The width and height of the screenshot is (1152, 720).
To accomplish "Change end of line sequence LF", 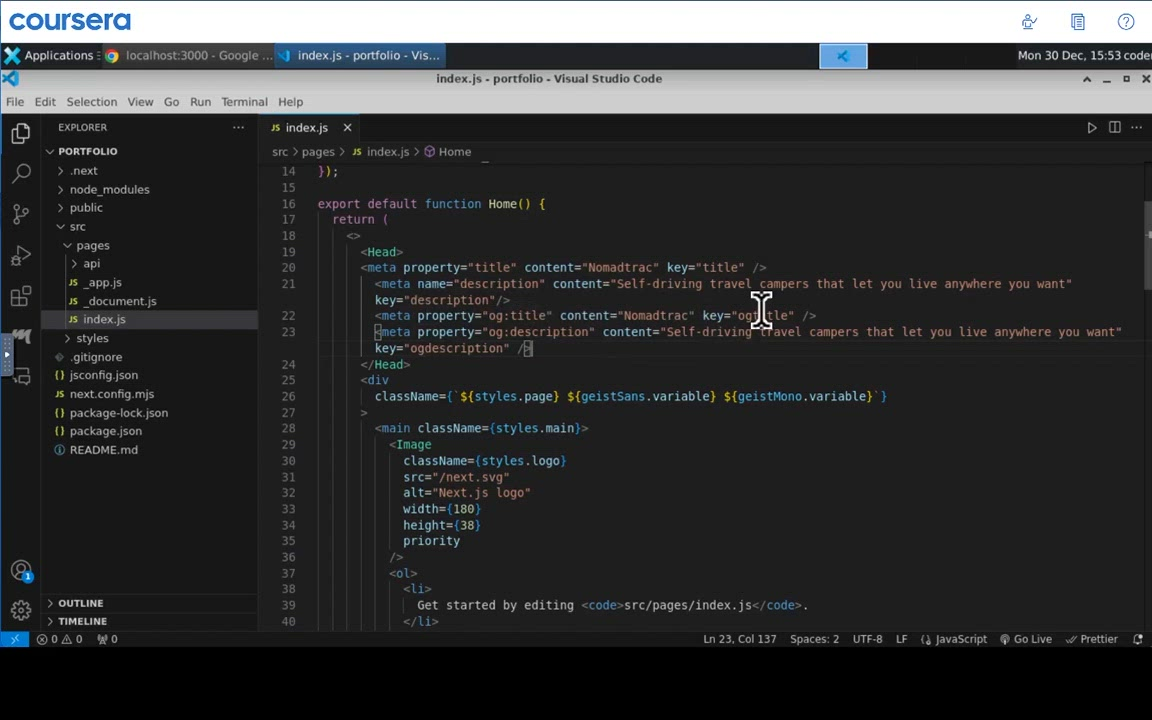I will (x=901, y=639).
